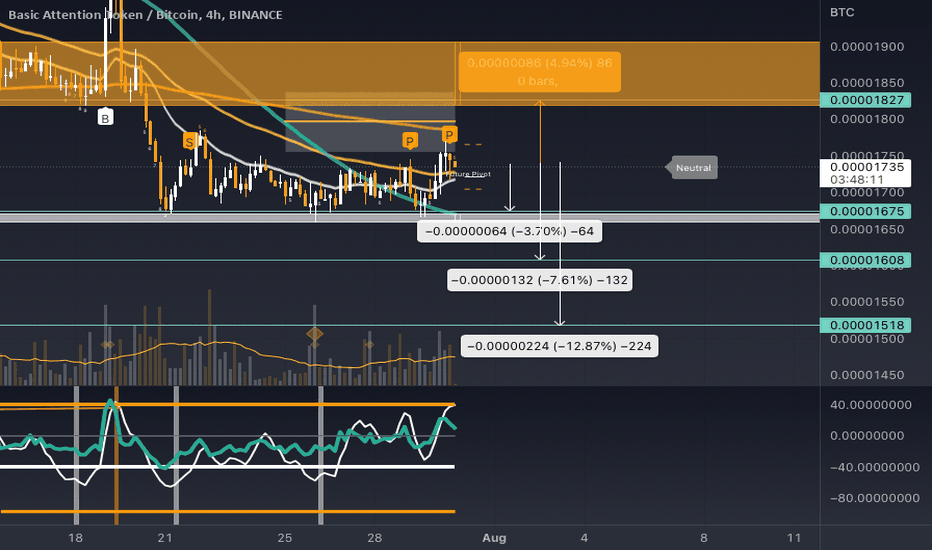Select the -12.87% measurement label
The image size is (932, 550).
coord(559,346)
